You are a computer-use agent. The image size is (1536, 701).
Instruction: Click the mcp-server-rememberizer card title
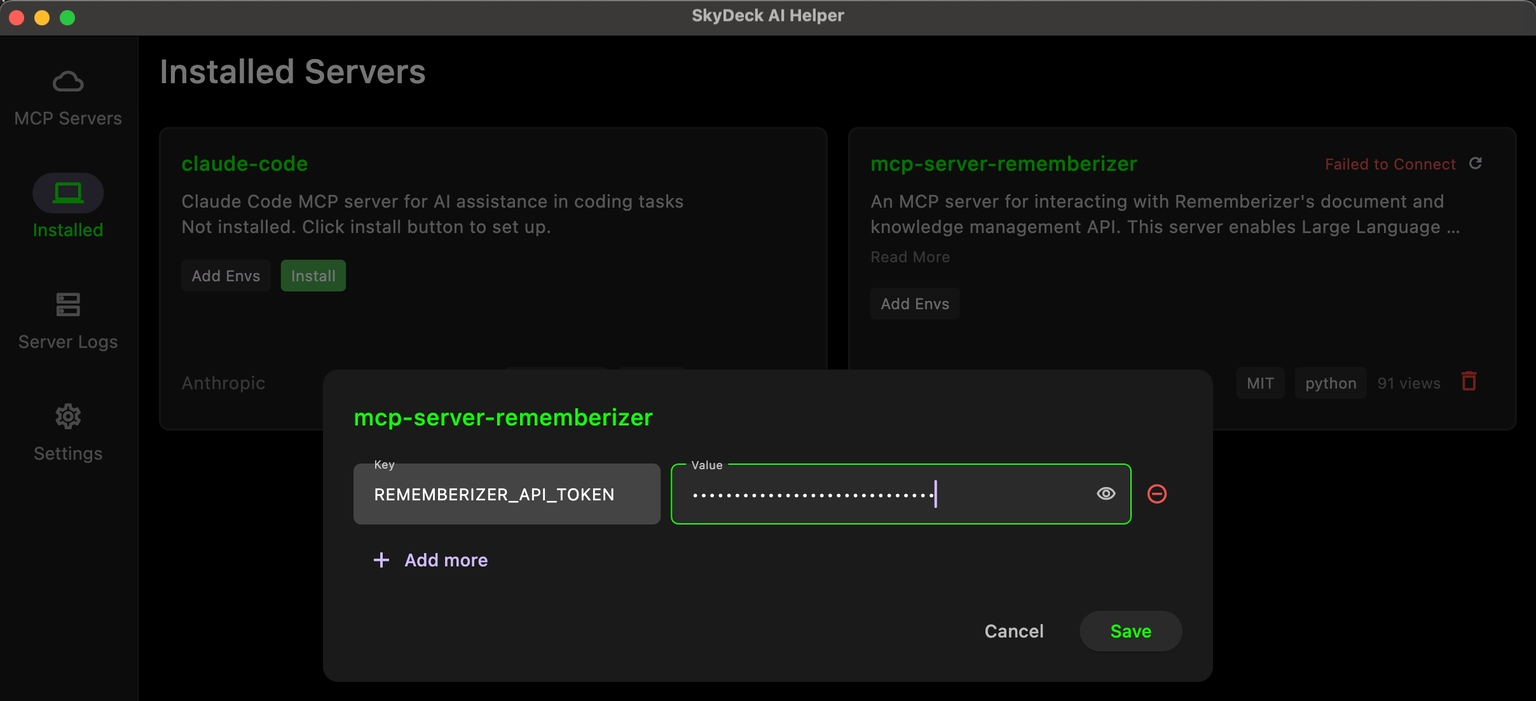point(1004,163)
